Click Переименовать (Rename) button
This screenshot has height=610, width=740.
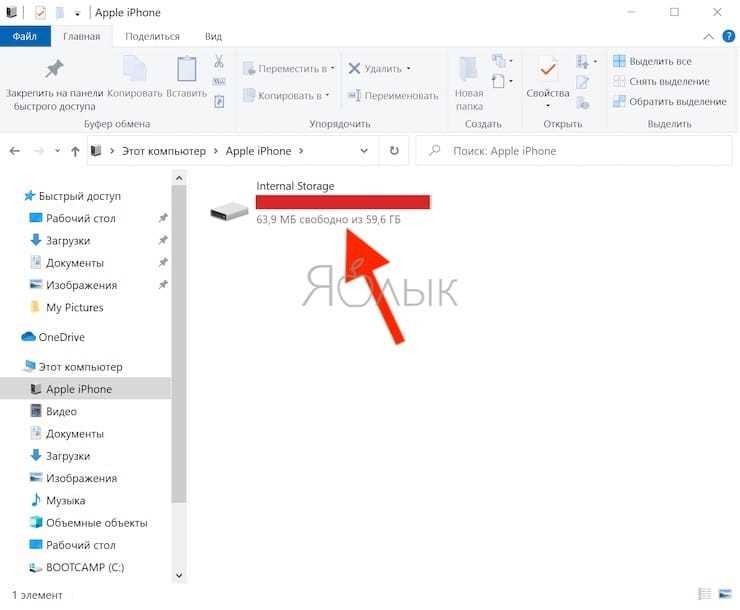click(x=393, y=95)
